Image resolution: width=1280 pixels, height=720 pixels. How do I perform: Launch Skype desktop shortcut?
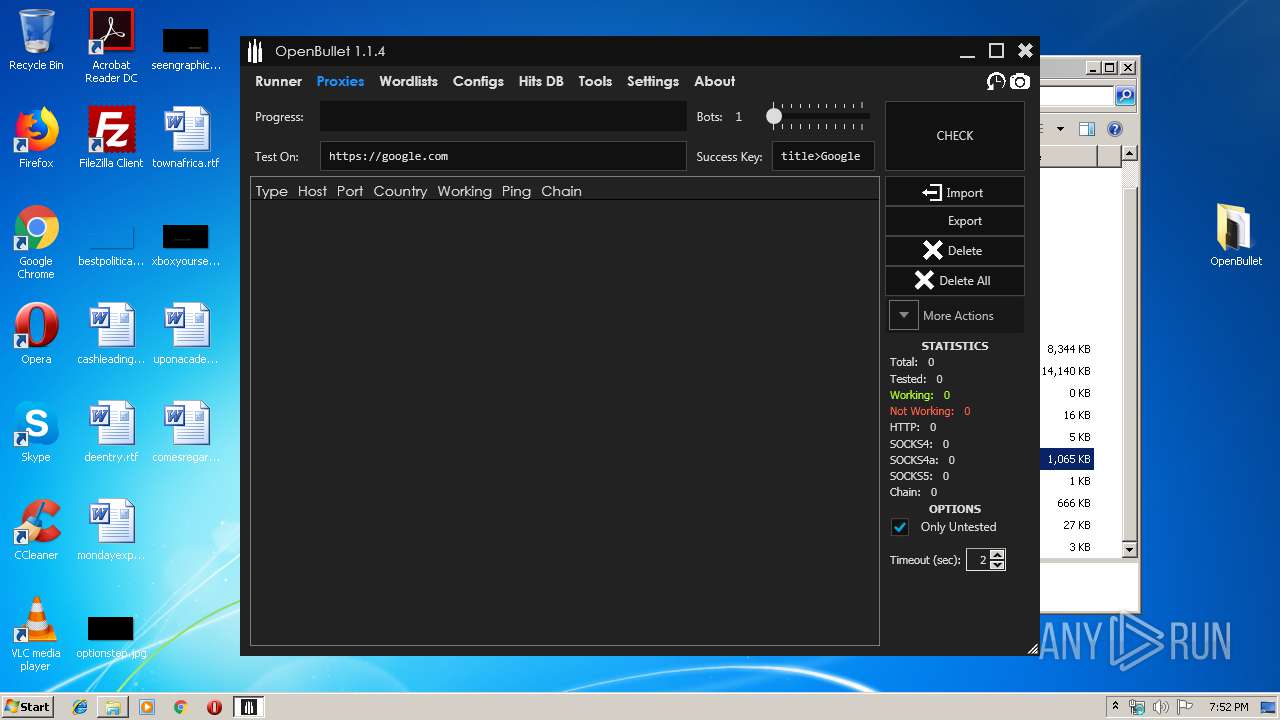[36, 432]
